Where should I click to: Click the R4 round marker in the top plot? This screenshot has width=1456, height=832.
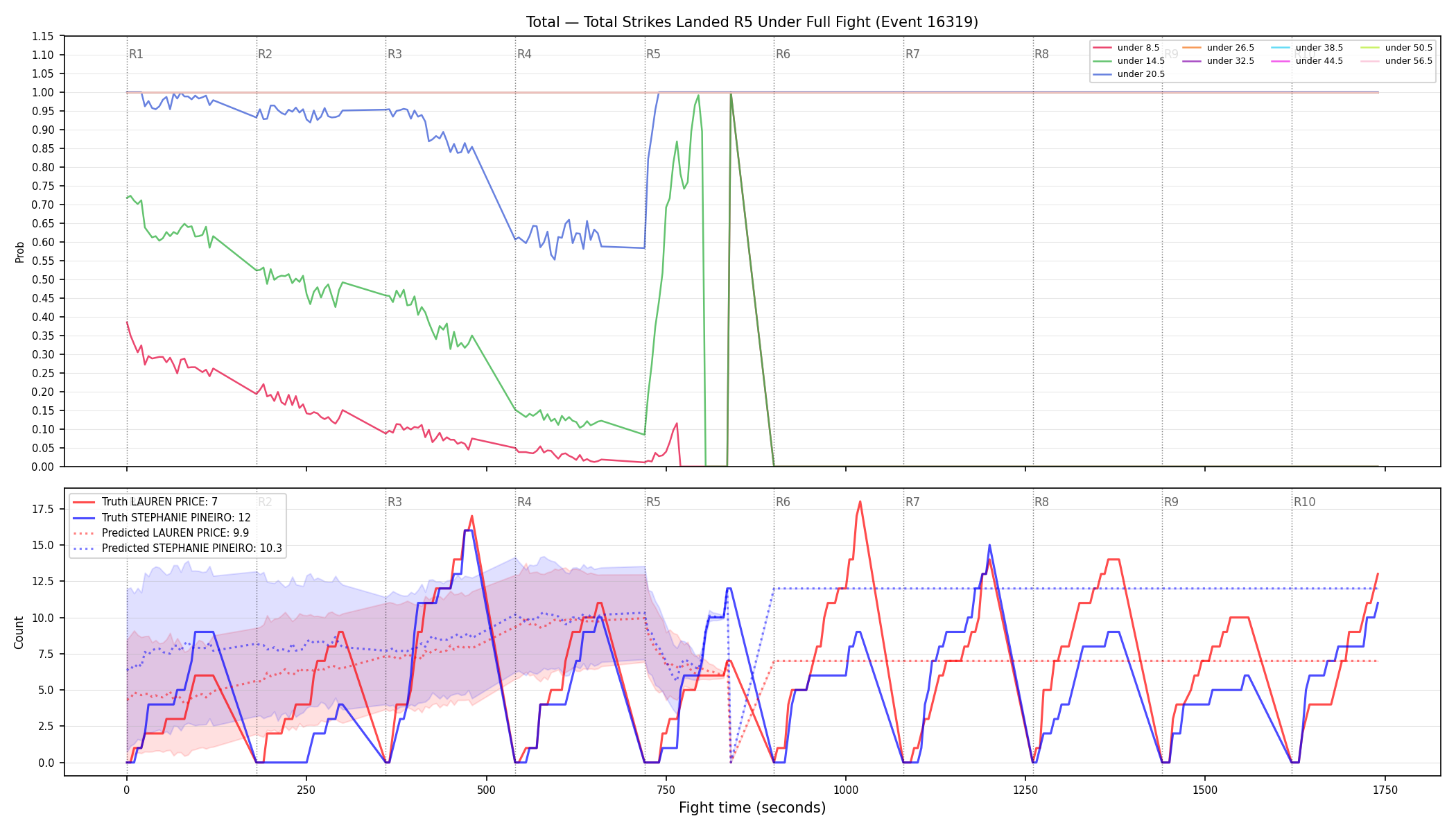[x=524, y=54]
